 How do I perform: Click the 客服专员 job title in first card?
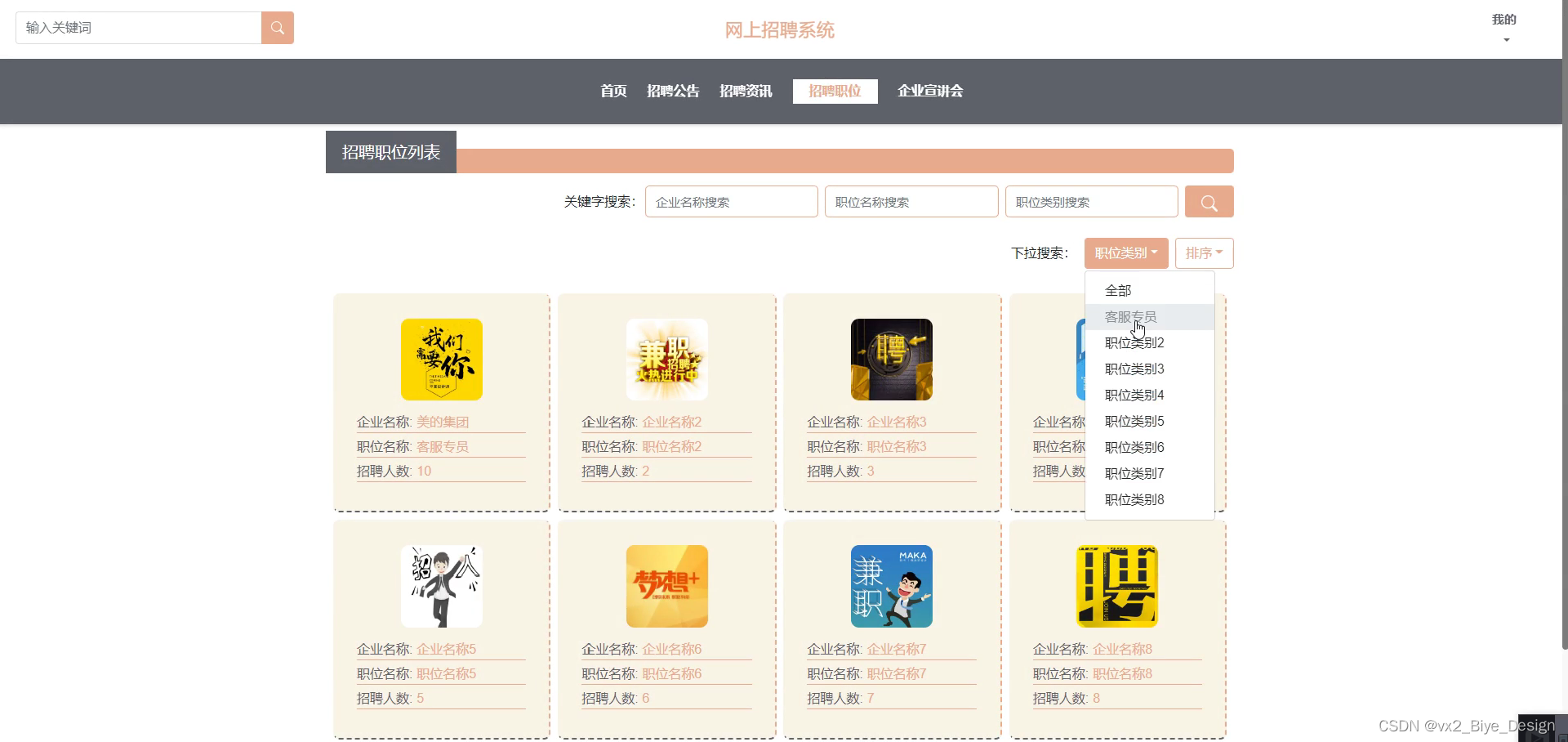(x=443, y=447)
